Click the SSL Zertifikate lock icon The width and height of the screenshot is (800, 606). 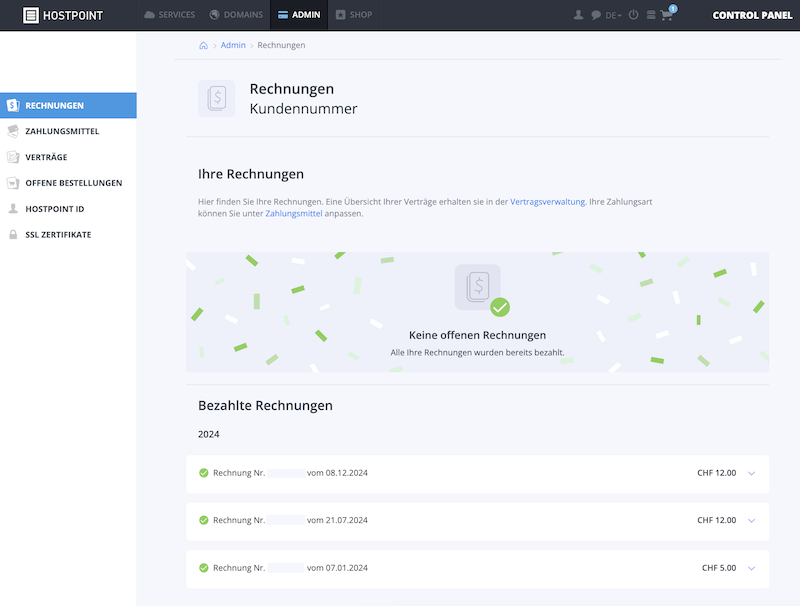pos(13,235)
